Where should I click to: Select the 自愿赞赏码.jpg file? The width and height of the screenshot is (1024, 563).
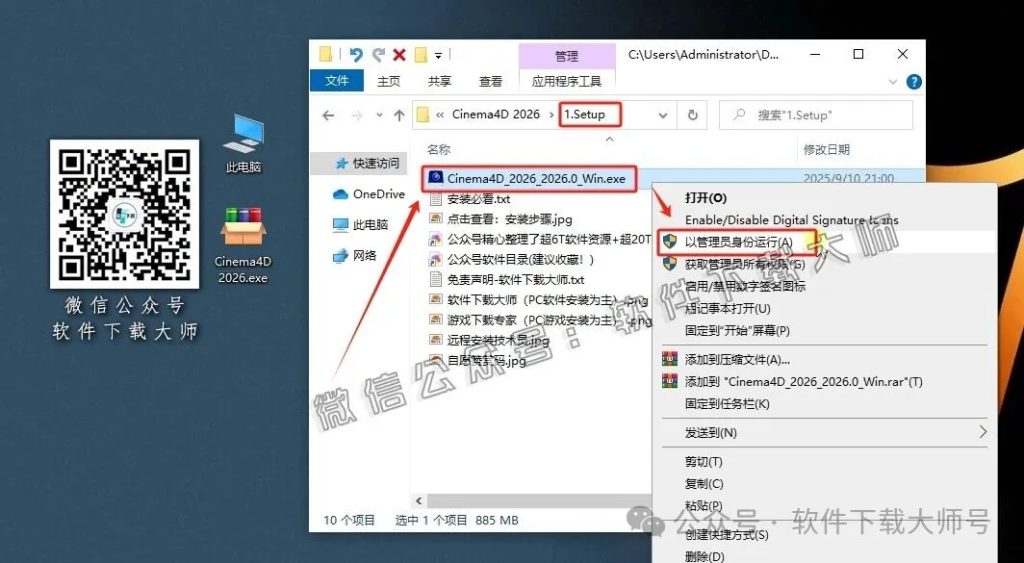pos(487,361)
